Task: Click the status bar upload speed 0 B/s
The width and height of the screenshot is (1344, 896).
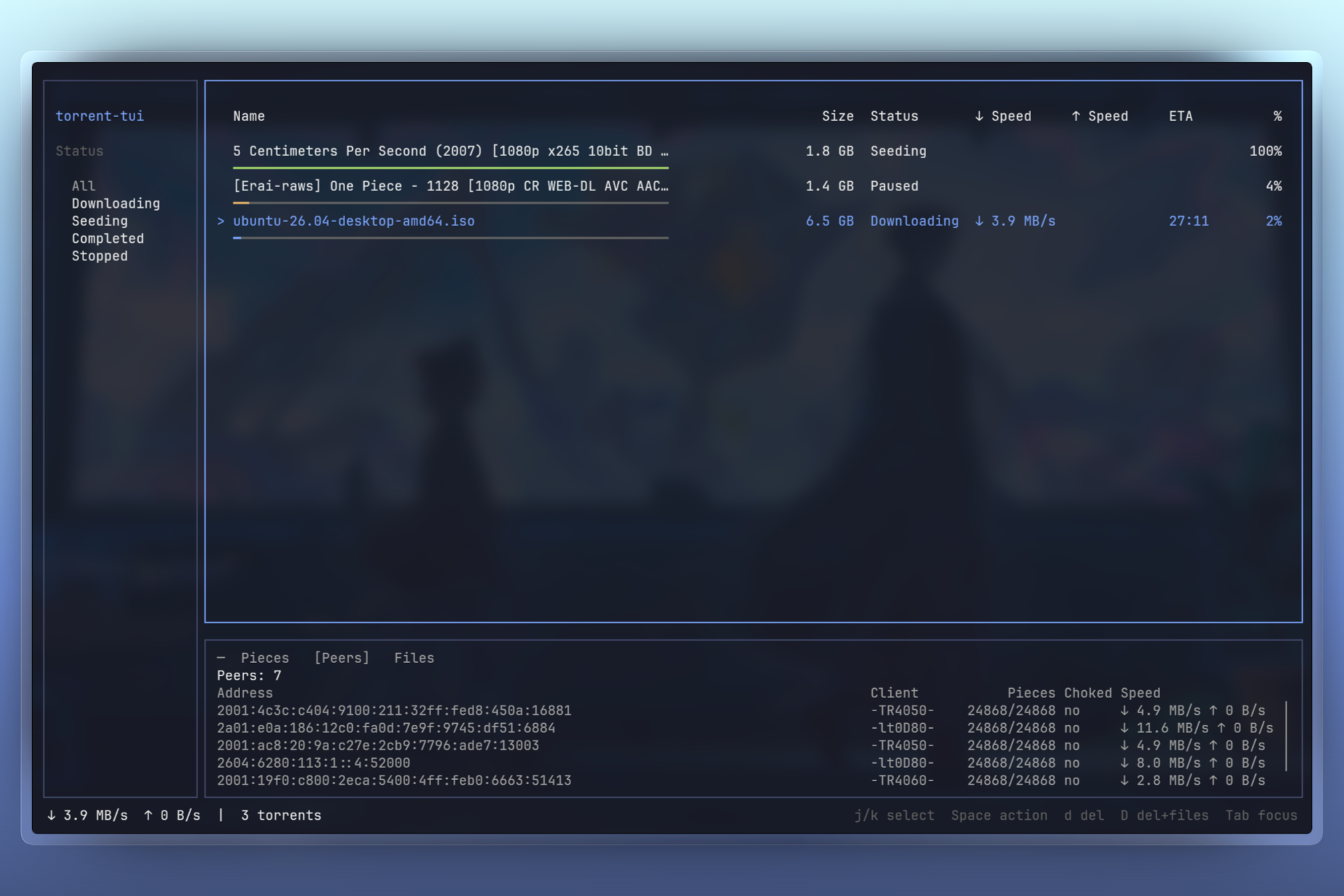Action: tap(172, 815)
